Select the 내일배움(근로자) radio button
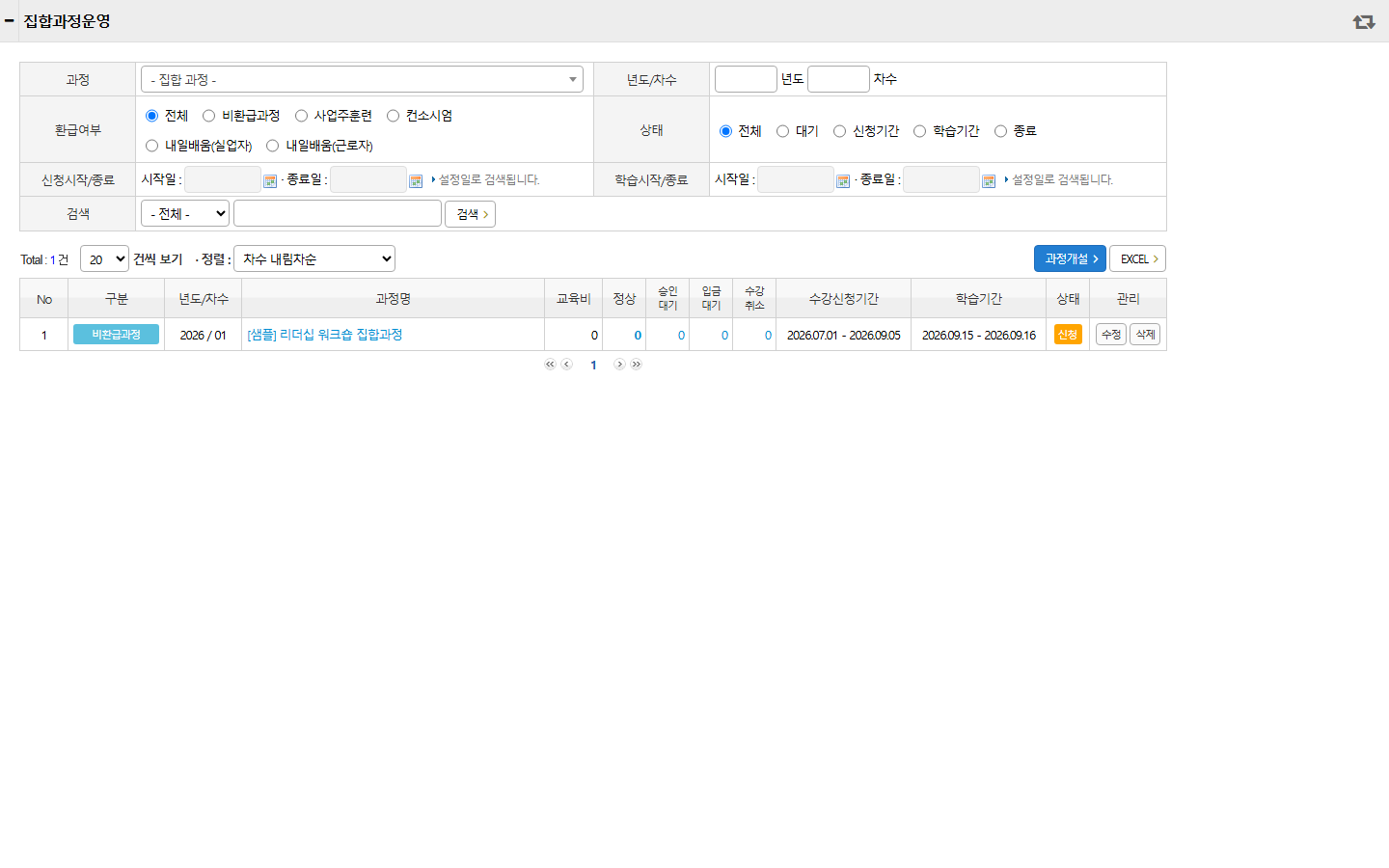The image size is (1389, 868). click(272, 146)
